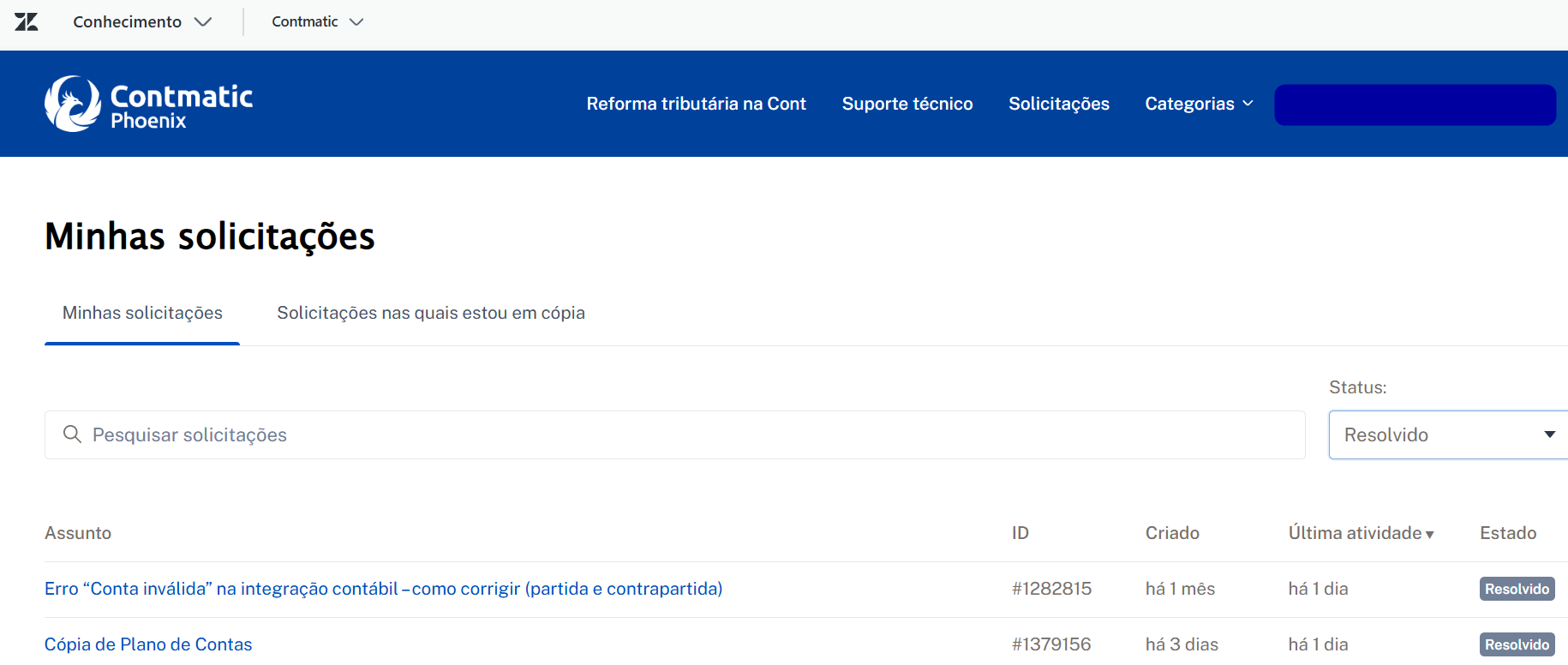
Task: Open Solicitações in the header nav
Action: 1059,104
